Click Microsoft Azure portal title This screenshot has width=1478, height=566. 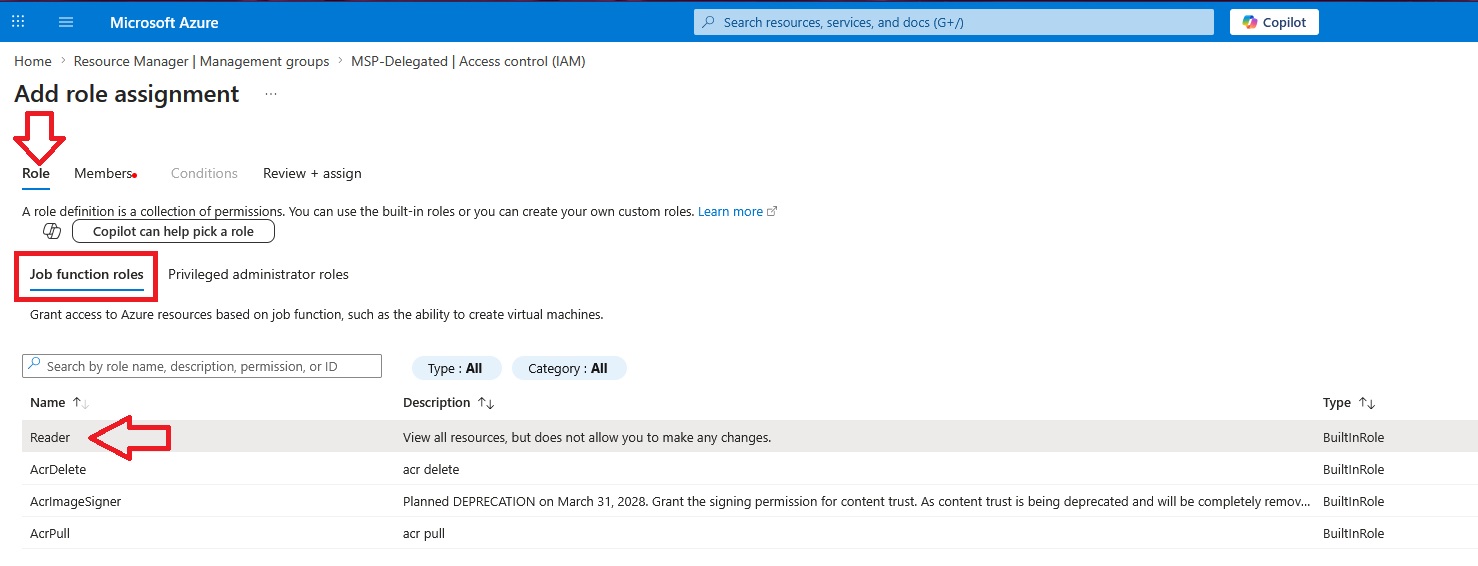point(164,22)
